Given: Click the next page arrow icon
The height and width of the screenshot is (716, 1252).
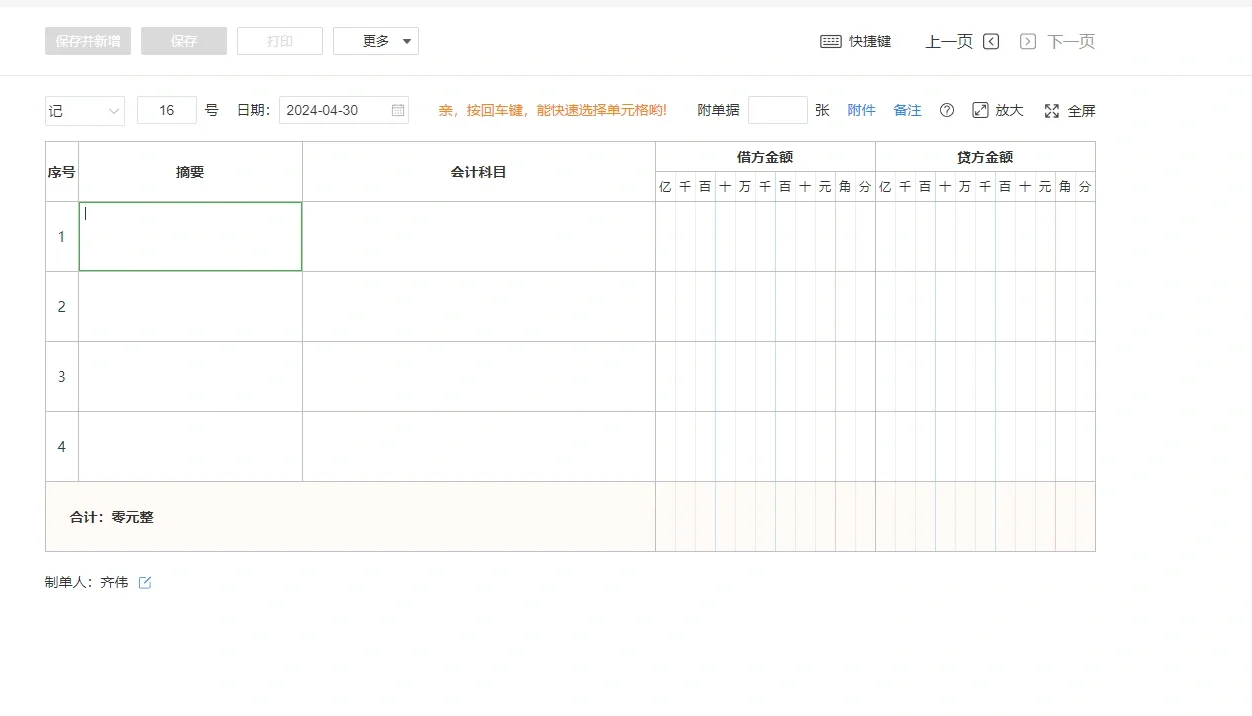Looking at the screenshot, I should pos(1027,41).
